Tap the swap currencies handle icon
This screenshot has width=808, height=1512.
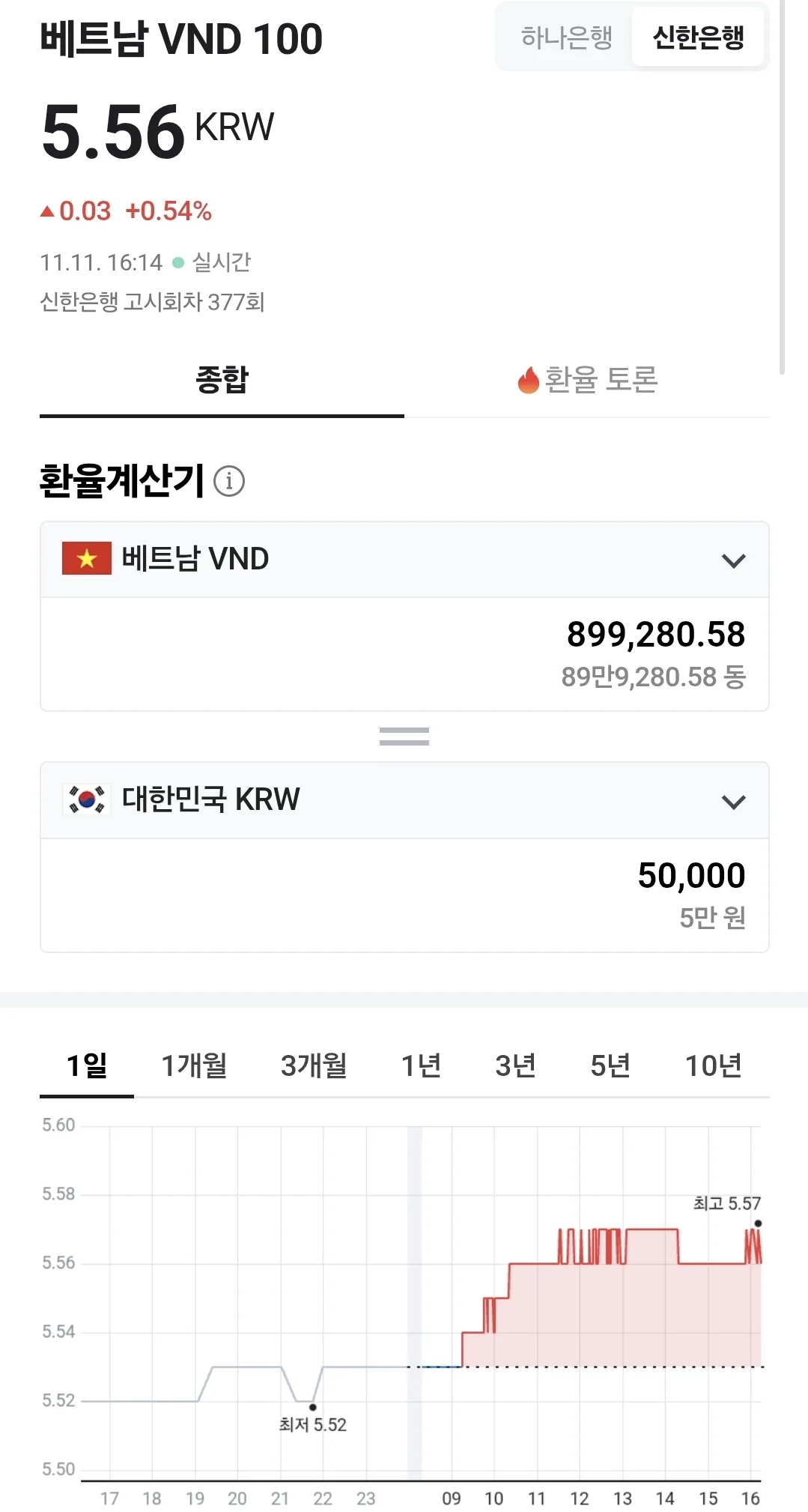click(x=404, y=737)
